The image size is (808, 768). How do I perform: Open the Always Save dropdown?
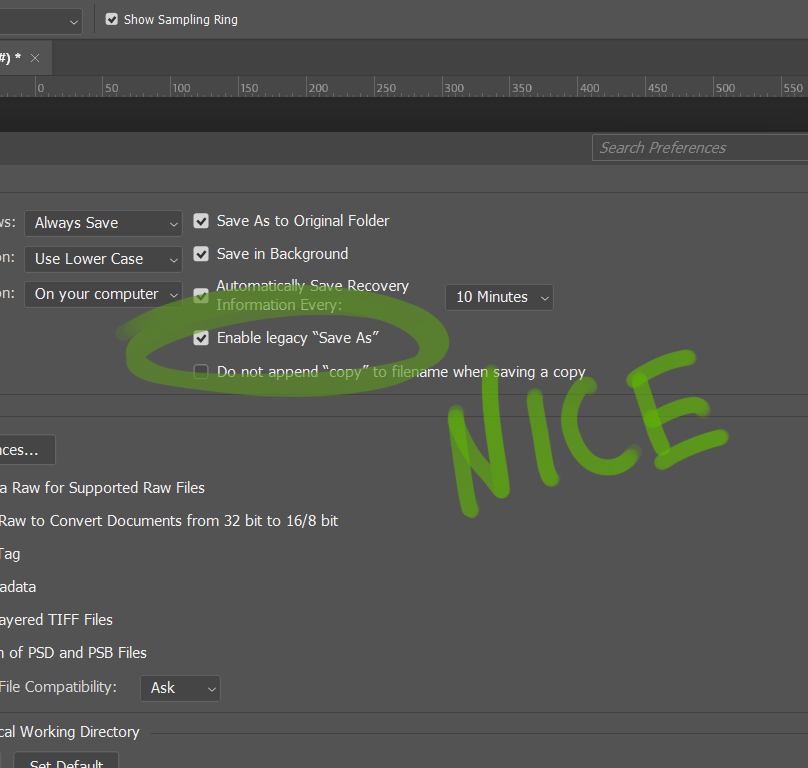coord(103,223)
